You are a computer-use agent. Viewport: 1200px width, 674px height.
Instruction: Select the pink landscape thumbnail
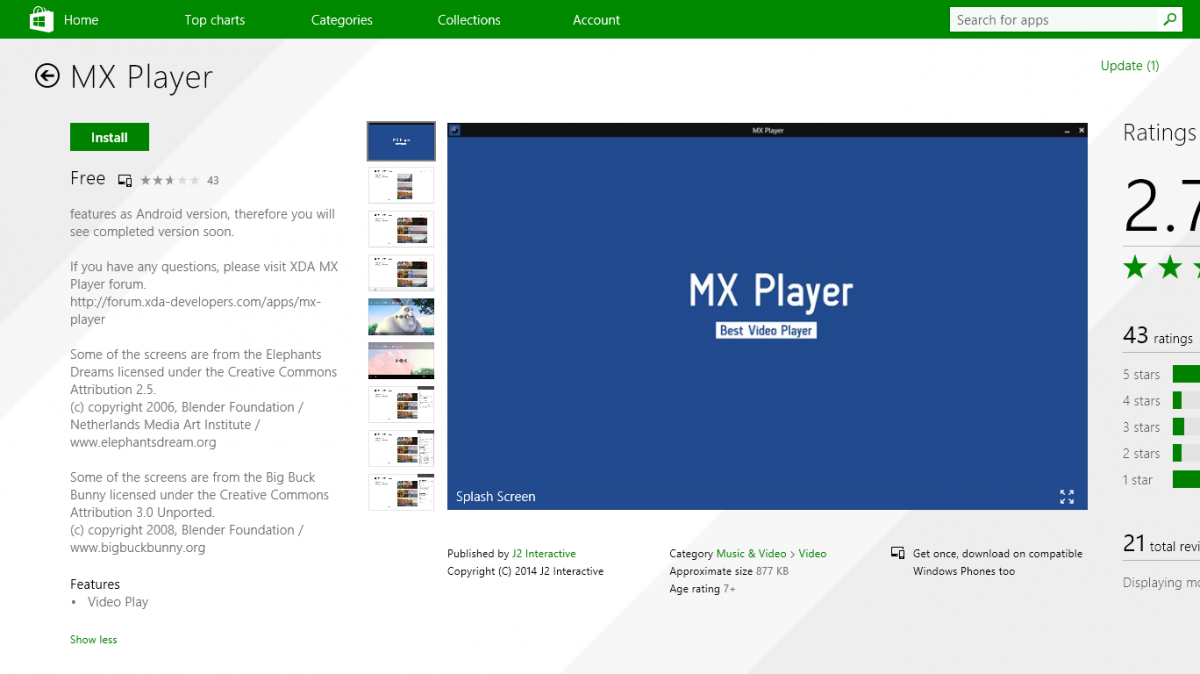point(401,360)
